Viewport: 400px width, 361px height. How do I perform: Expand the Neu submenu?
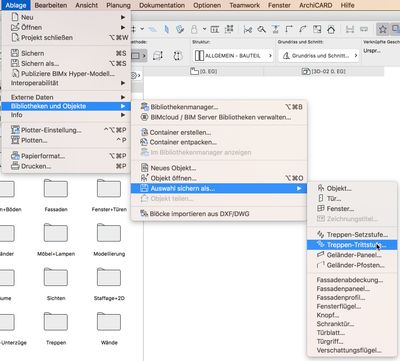(66, 17)
